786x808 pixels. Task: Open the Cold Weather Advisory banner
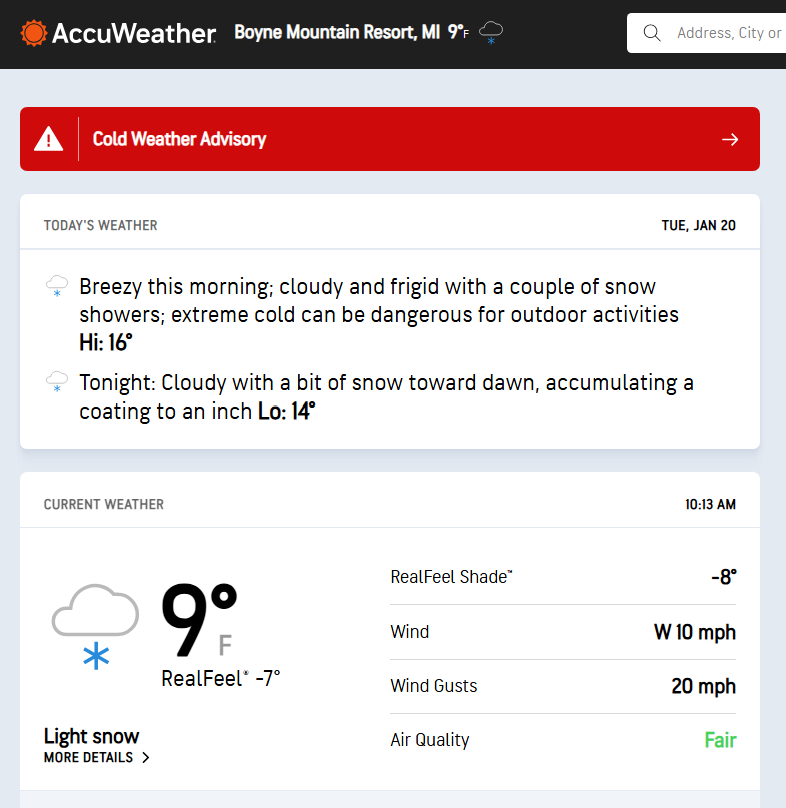tap(390, 139)
